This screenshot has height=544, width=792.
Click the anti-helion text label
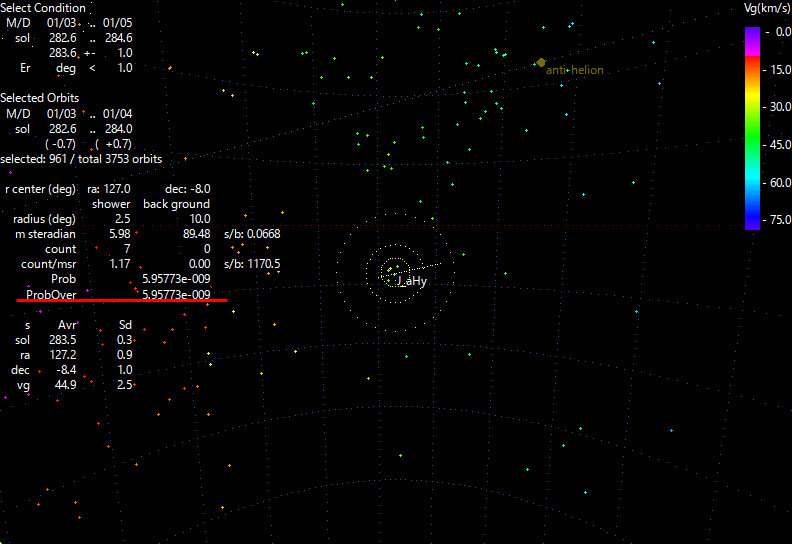(575, 70)
